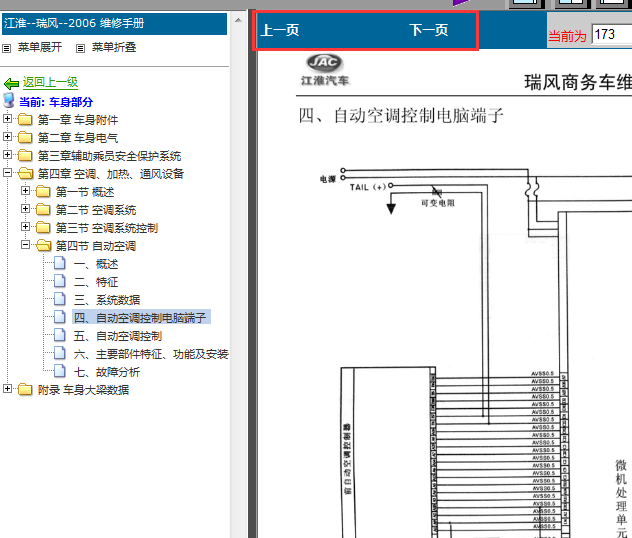Open page 五、自动空调控制

(x=118, y=336)
